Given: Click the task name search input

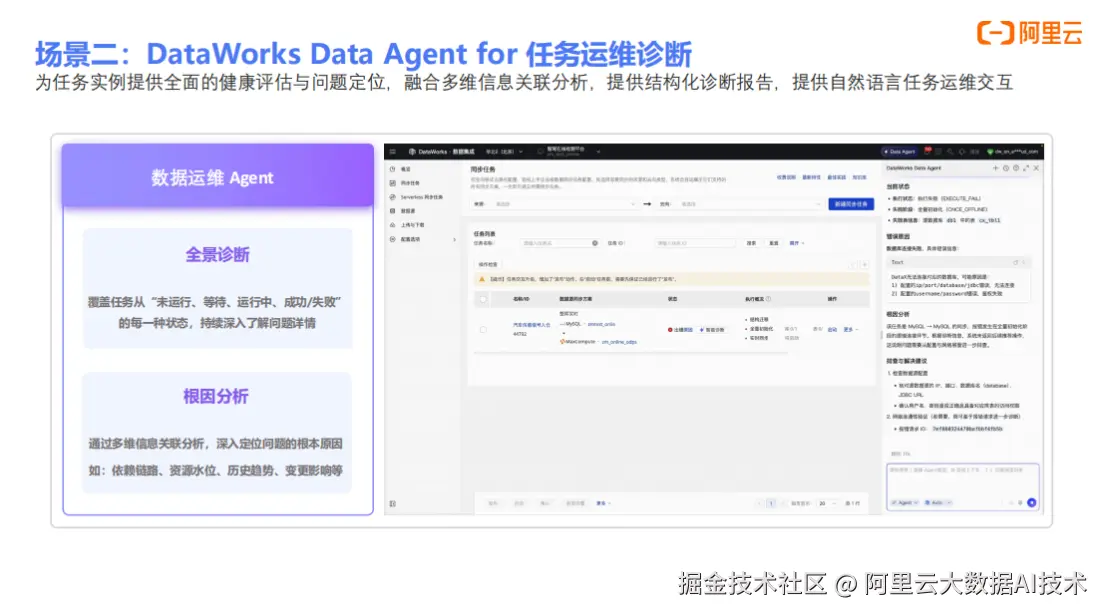Looking at the screenshot, I should tap(559, 243).
